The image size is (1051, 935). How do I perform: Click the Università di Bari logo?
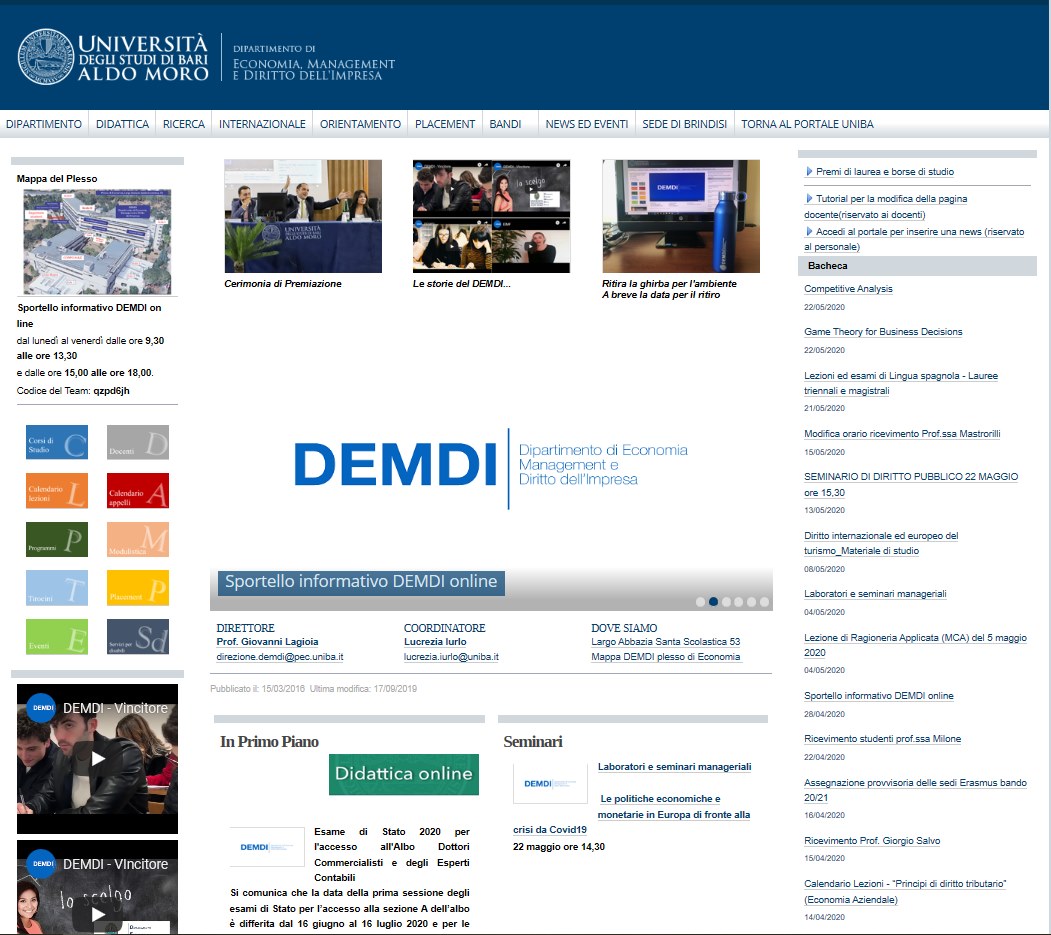[x=114, y=56]
